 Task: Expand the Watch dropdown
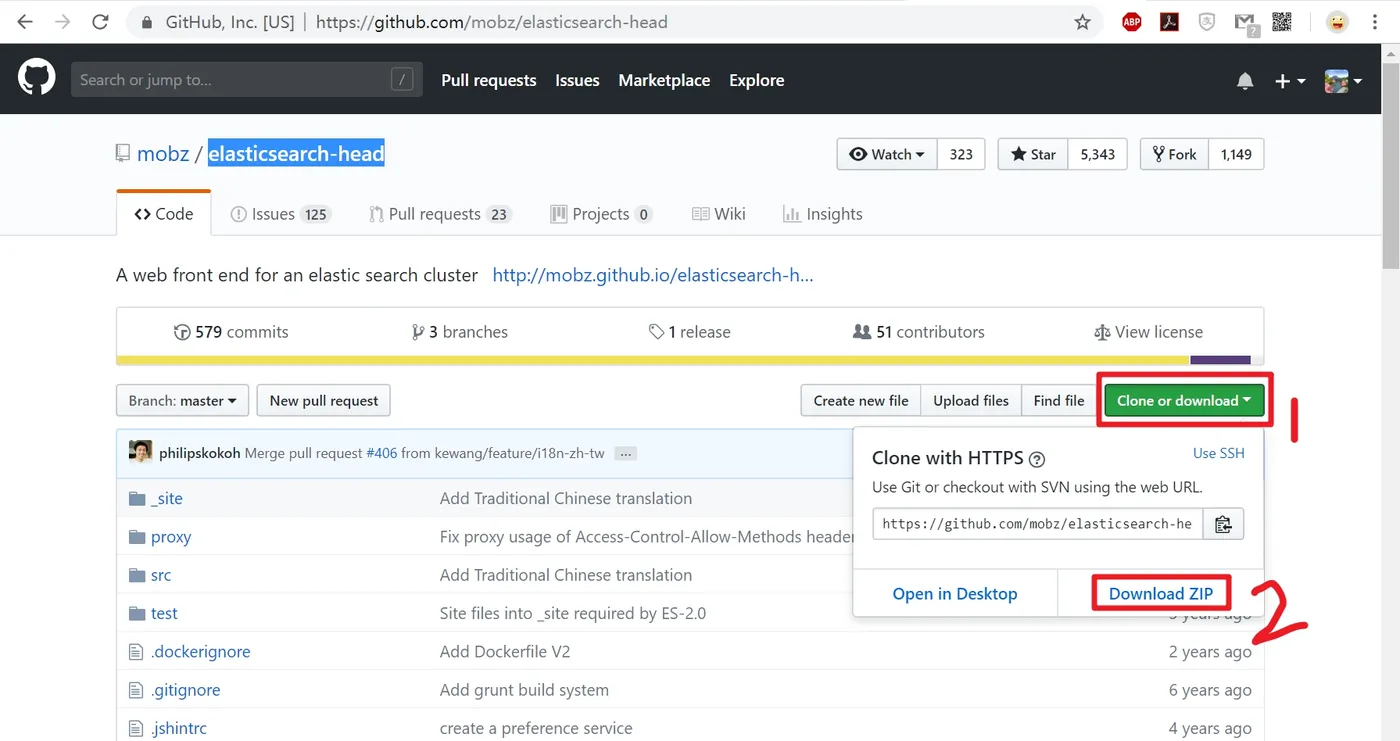[x=887, y=154]
